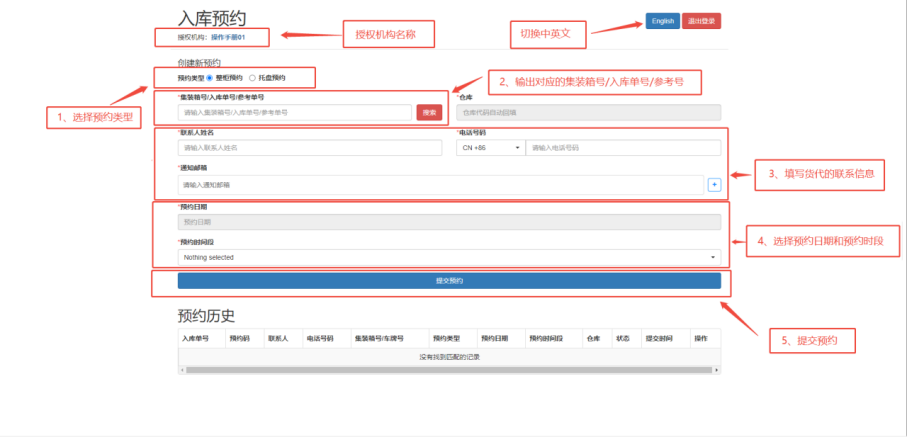The height and width of the screenshot is (438, 908).
Task: Select the 整柜预约 radio option
Action: pyautogui.click(x=209, y=77)
